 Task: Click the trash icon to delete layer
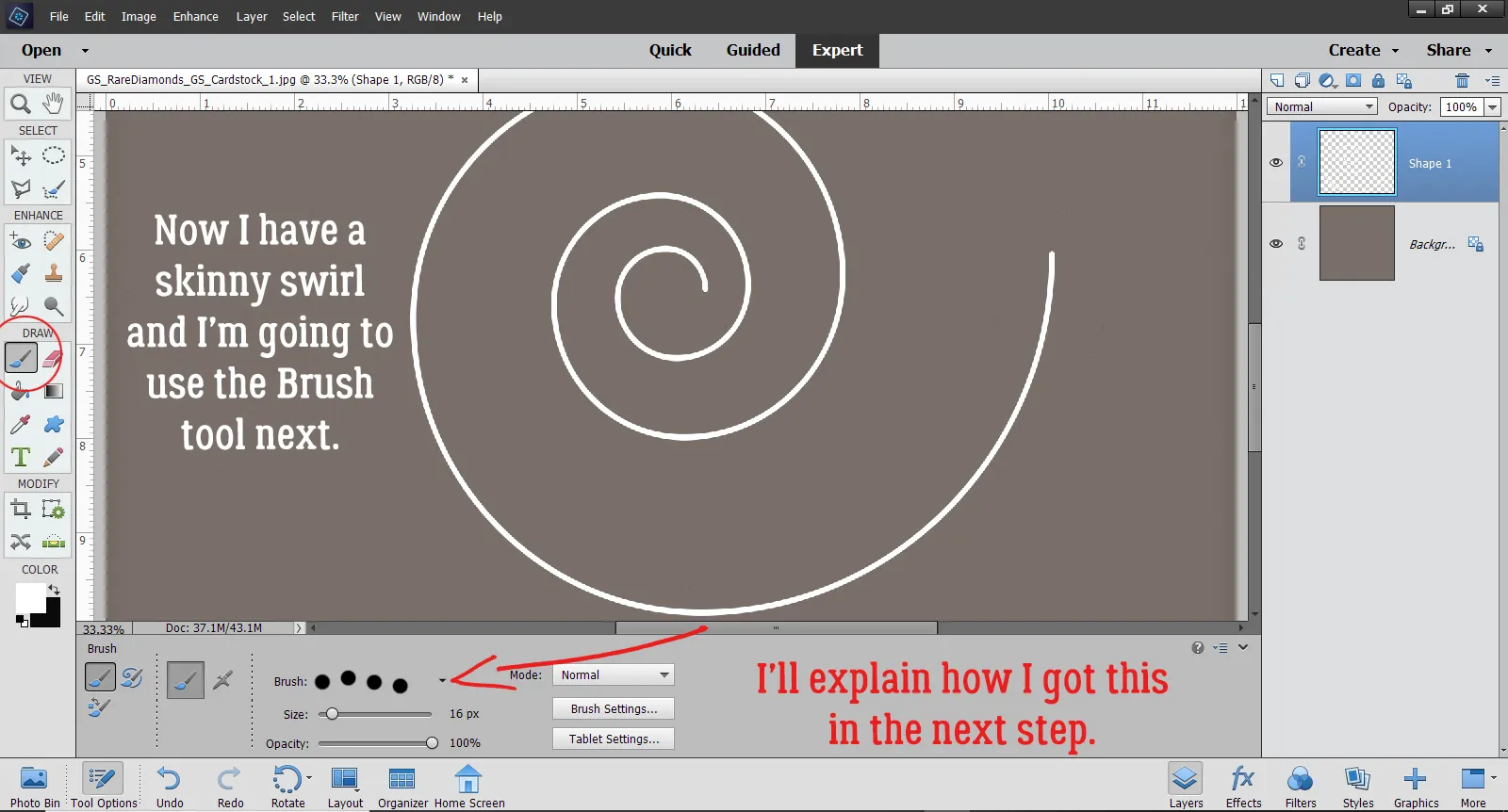pyautogui.click(x=1462, y=81)
